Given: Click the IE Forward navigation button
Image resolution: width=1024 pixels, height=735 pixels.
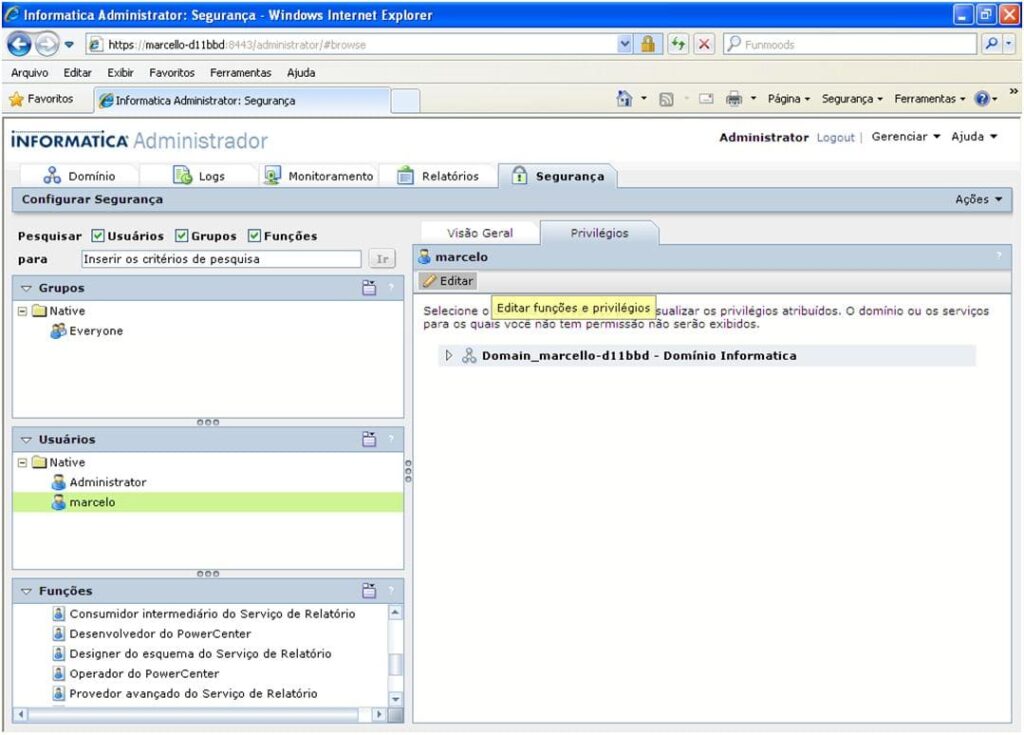Looking at the screenshot, I should 46,44.
